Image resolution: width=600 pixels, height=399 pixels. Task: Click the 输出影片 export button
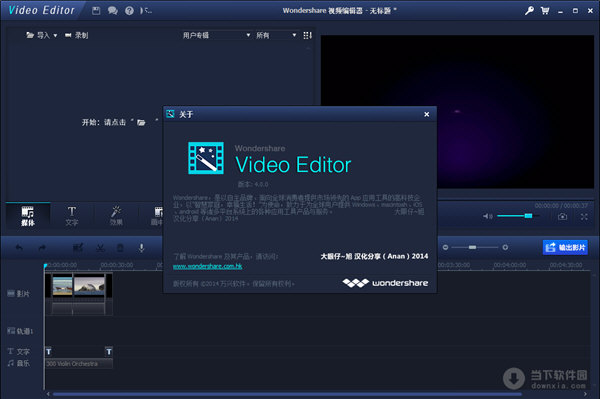(565, 248)
